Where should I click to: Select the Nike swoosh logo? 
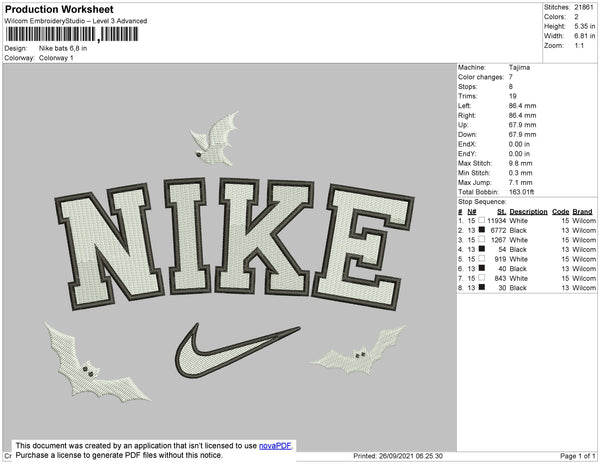pyautogui.click(x=237, y=351)
